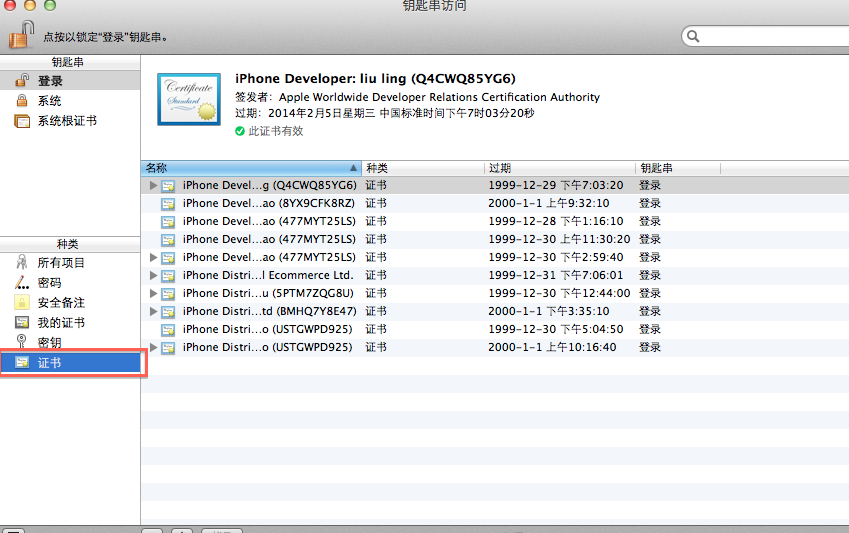
Task: Click certificate icon of 5PTM7ZQG8U row
Action: click(x=168, y=294)
